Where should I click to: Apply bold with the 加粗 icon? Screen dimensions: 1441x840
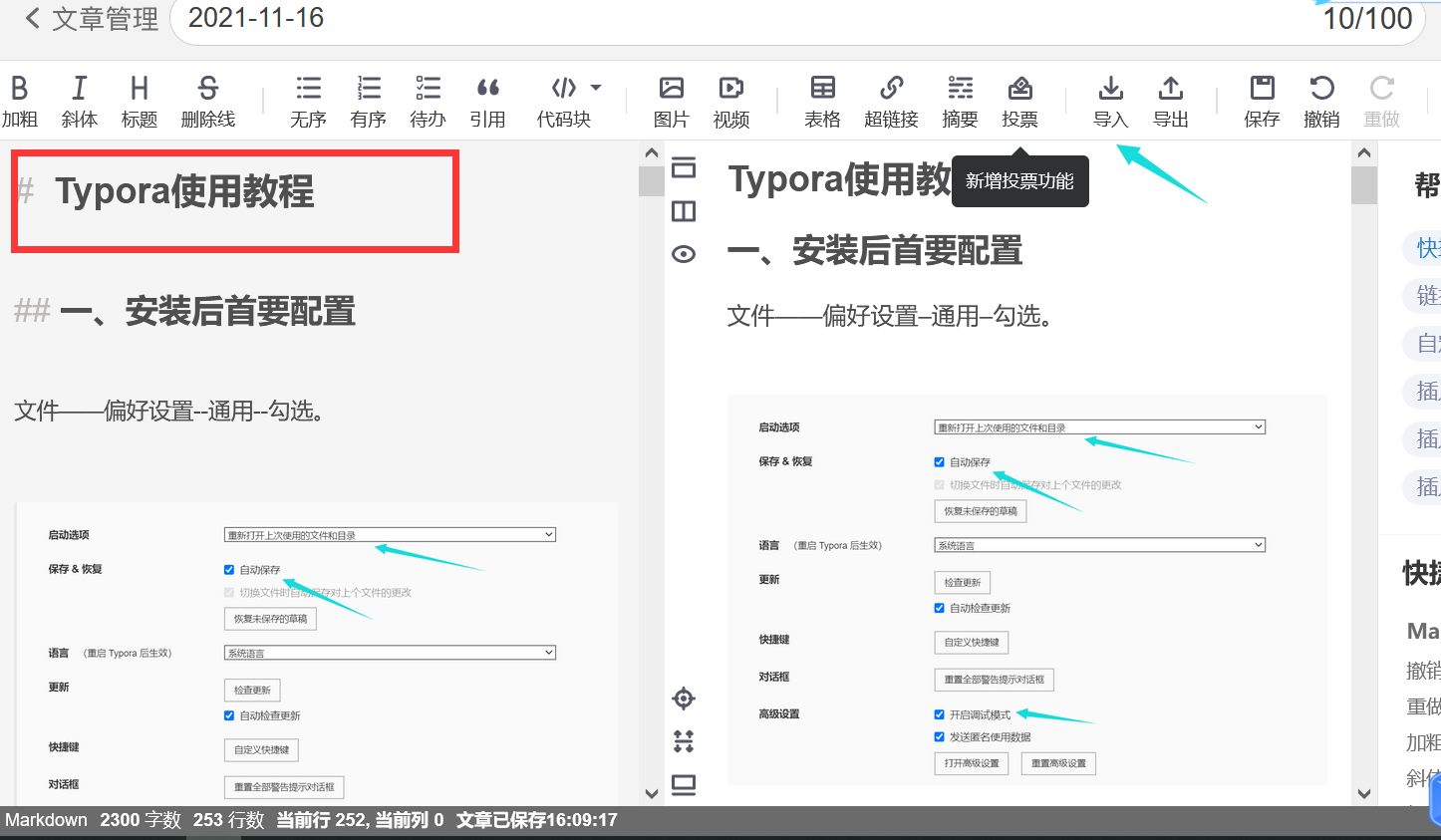tap(19, 102)
